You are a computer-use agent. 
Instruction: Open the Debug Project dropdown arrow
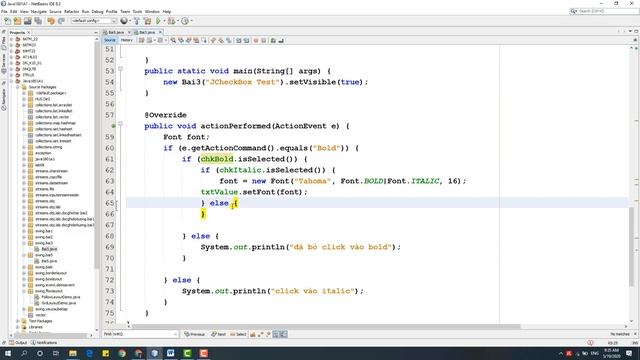click(x=178, y=21)
